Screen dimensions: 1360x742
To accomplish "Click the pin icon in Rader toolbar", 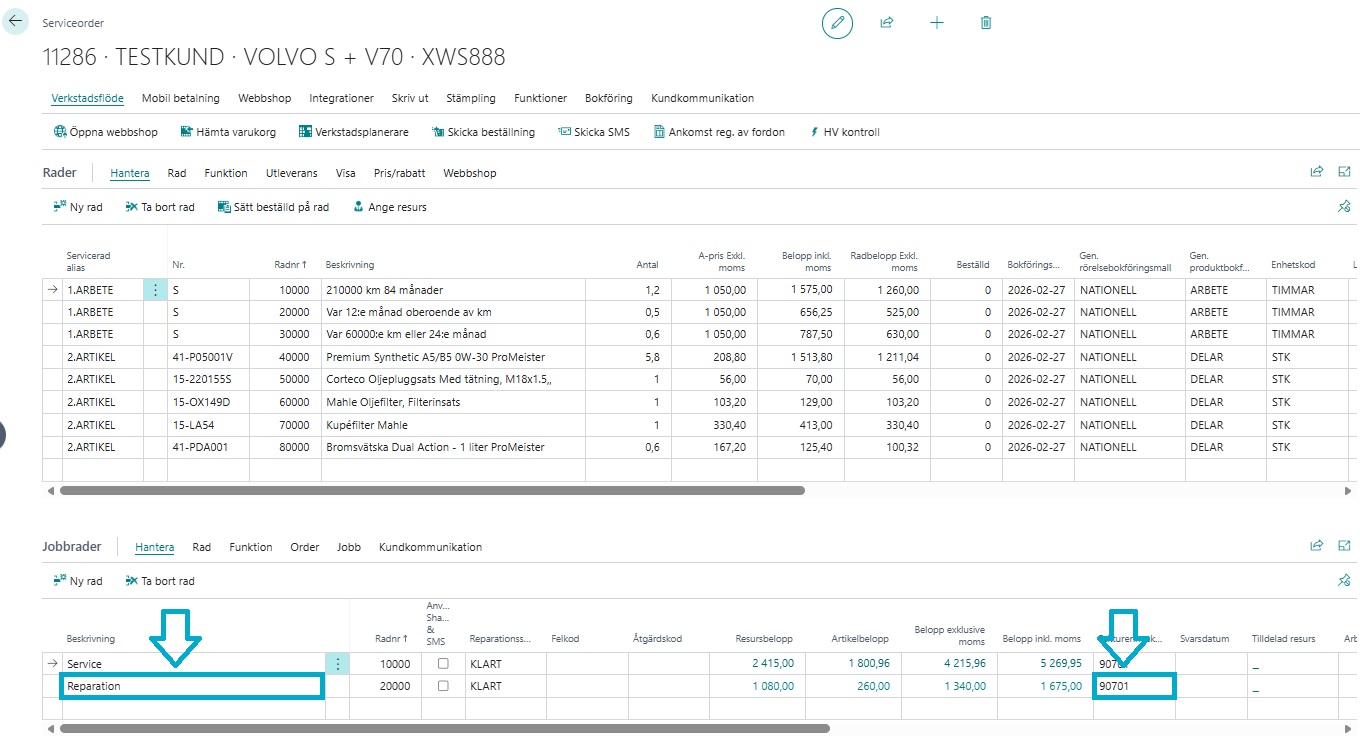I will click(x=1344, y=207).
